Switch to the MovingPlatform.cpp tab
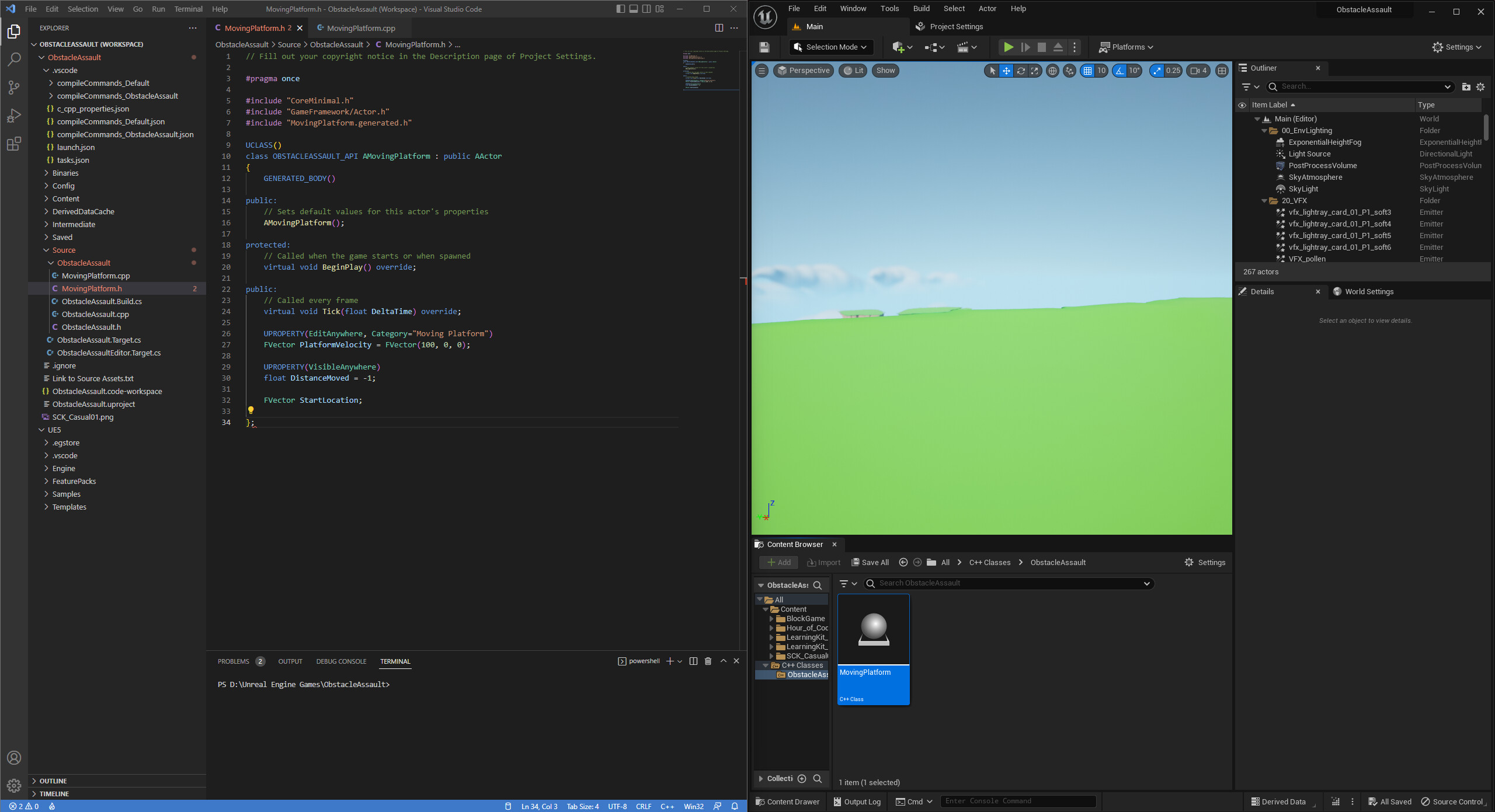The width and height of the screenshot is (1495, 812). pos(358,28)
